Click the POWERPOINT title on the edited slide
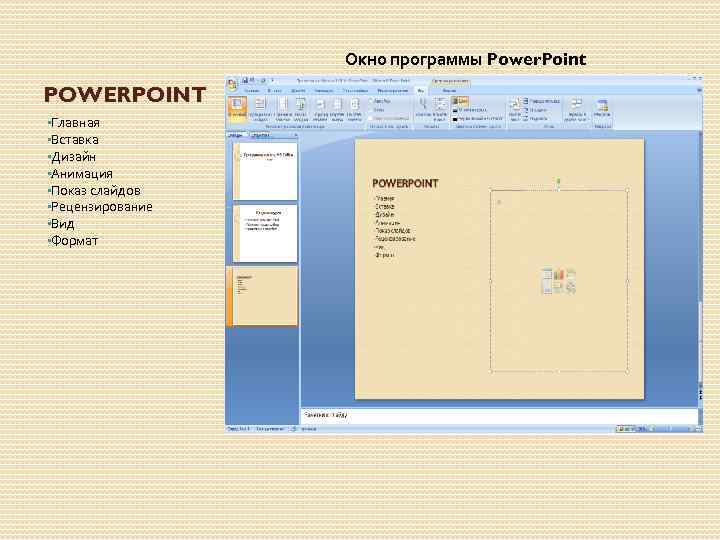The image size is (720, 540). tap(405, 183)
